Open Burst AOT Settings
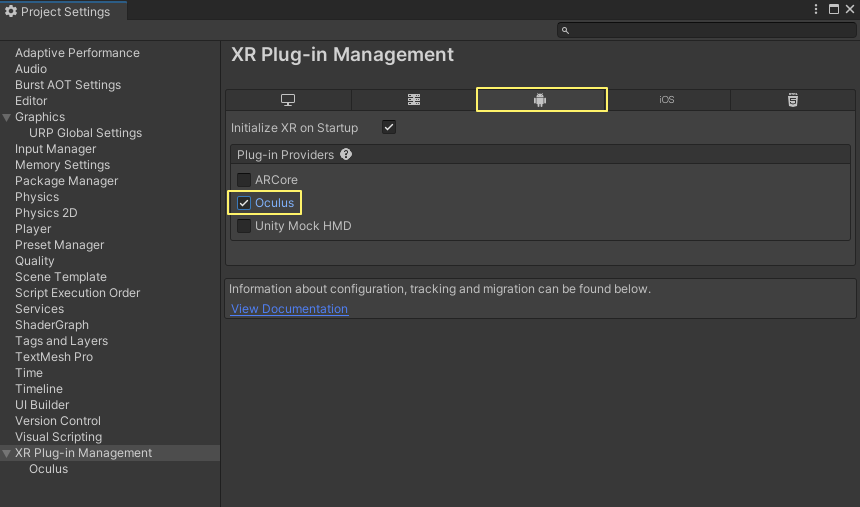This screenshot has width=860, height=507. click(x=68, y=85)
